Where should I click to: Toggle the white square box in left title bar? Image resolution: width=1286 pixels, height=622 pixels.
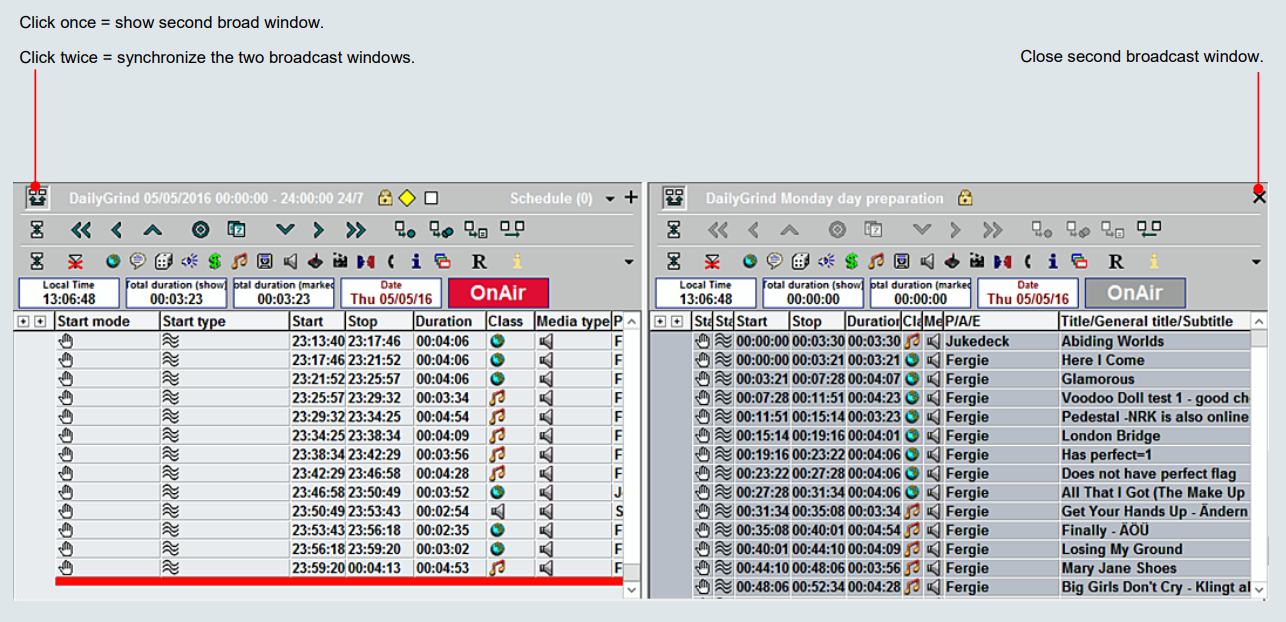tap(431, 198)
